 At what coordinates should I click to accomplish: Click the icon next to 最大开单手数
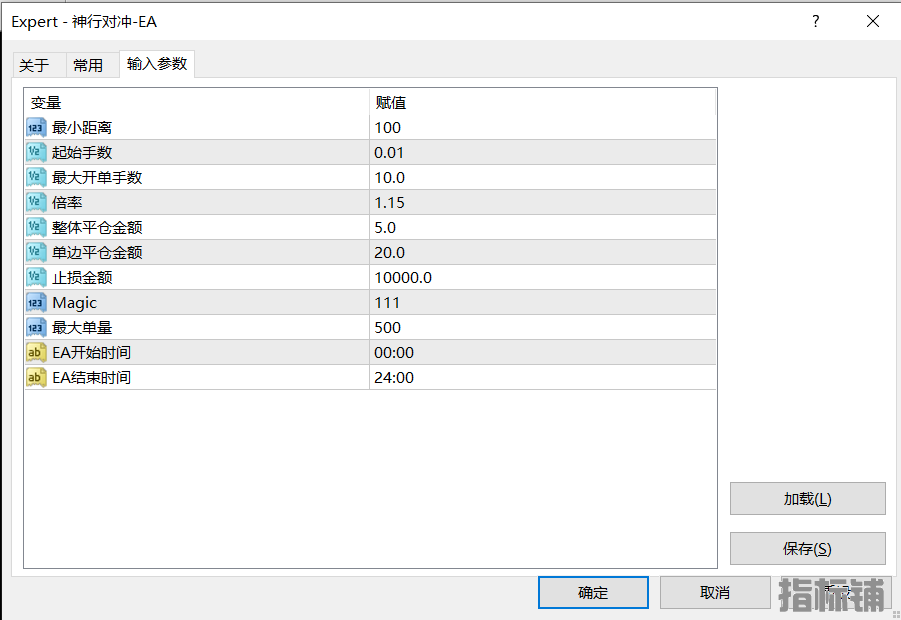pyautogui.click(x=36, y=178)
